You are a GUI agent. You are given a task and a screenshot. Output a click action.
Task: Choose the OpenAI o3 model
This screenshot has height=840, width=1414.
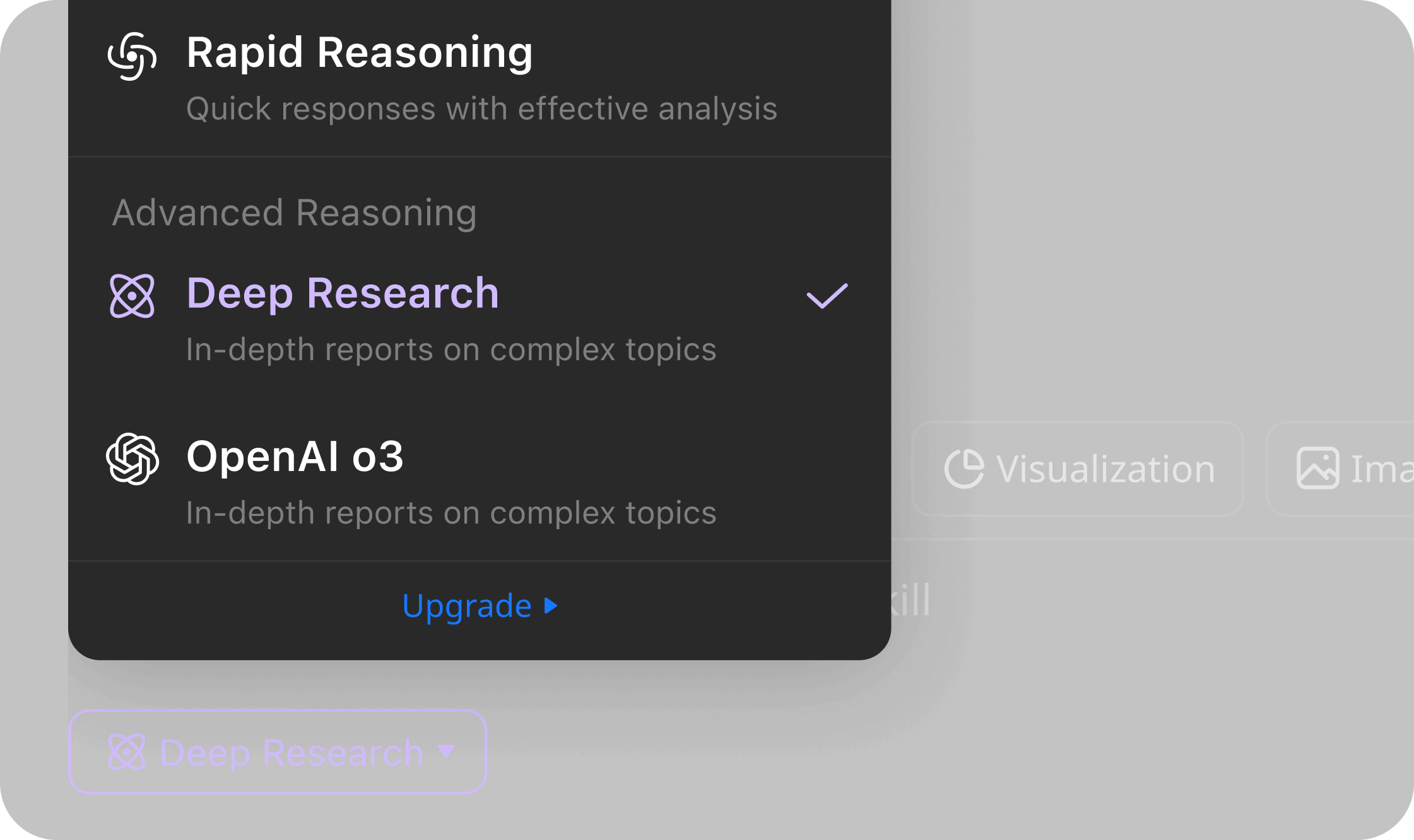[295, 457]
